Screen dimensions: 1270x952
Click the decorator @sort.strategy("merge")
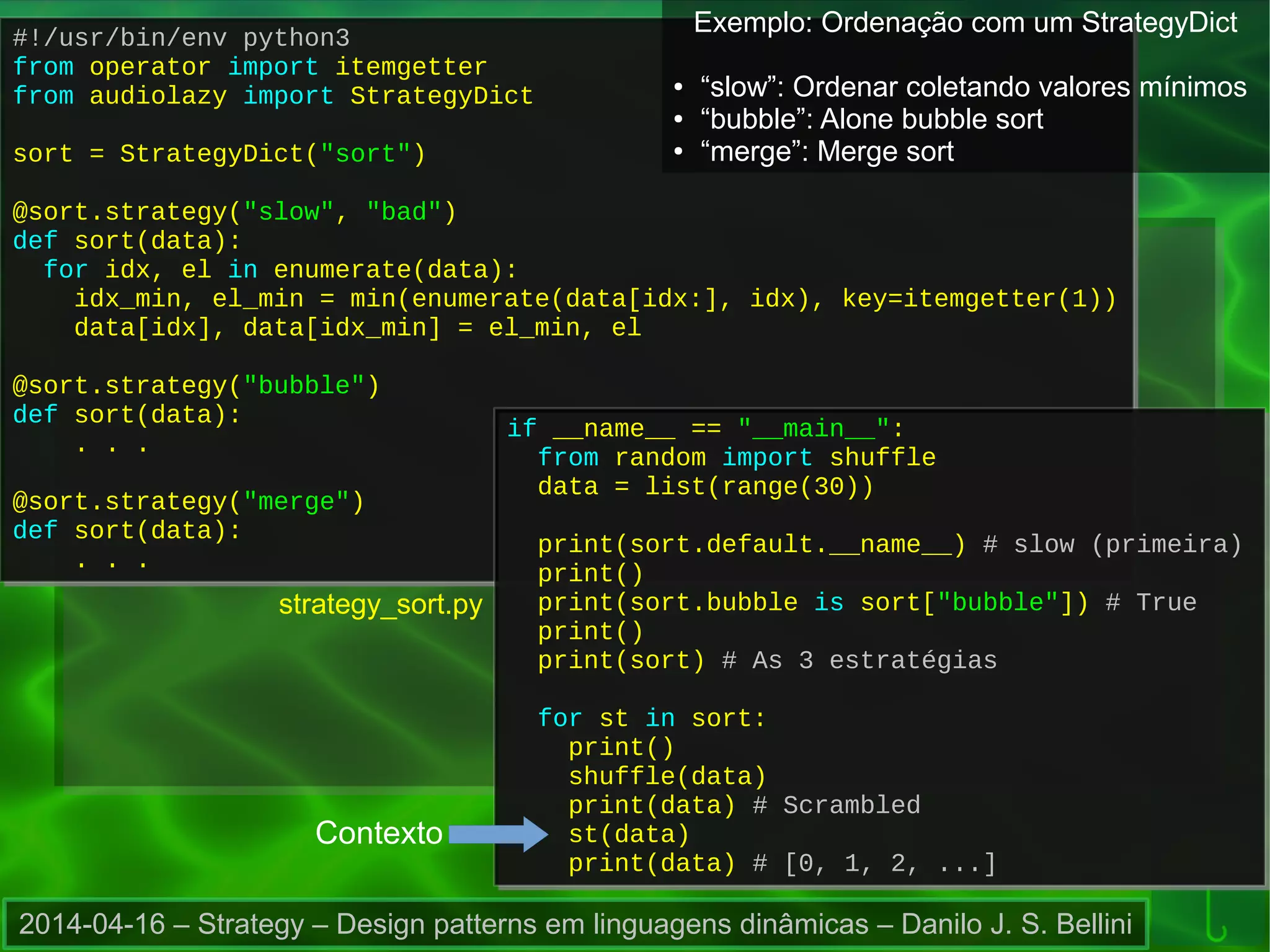189,502
